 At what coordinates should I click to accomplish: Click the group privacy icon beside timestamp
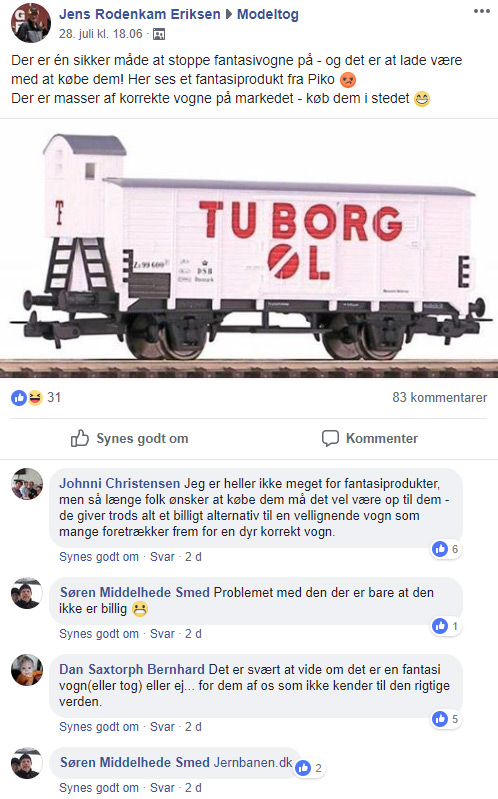pyautogui.click(x=159, y=35)
